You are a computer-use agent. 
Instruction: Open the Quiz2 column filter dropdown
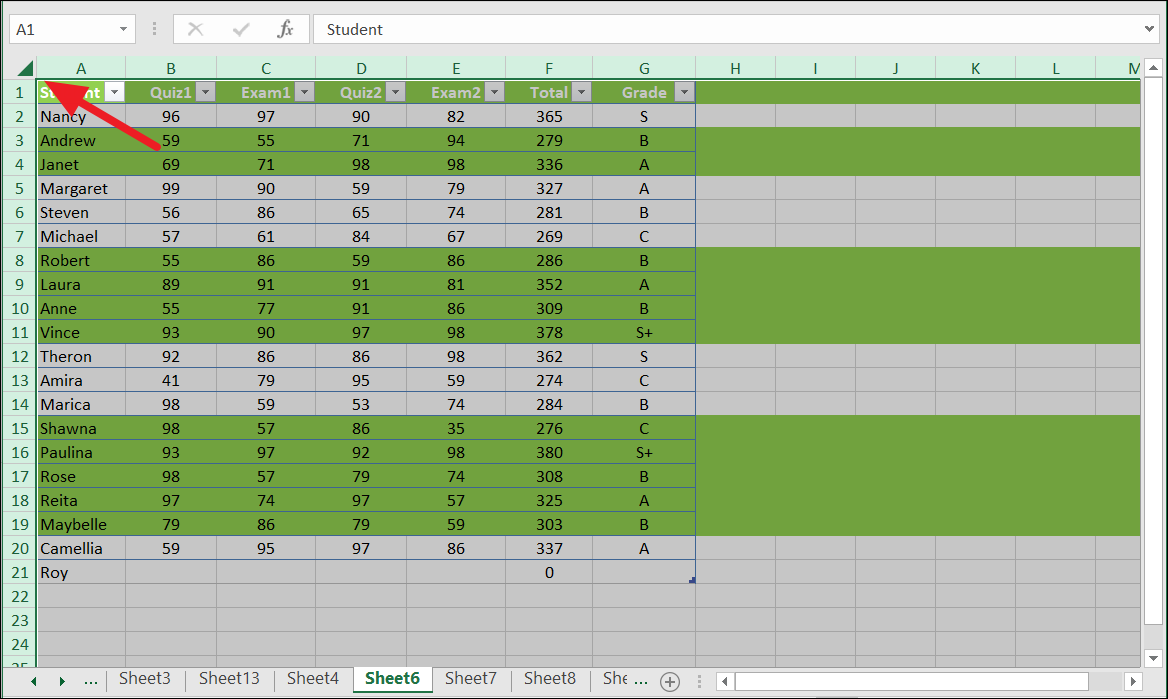click(x=397, y=91)
